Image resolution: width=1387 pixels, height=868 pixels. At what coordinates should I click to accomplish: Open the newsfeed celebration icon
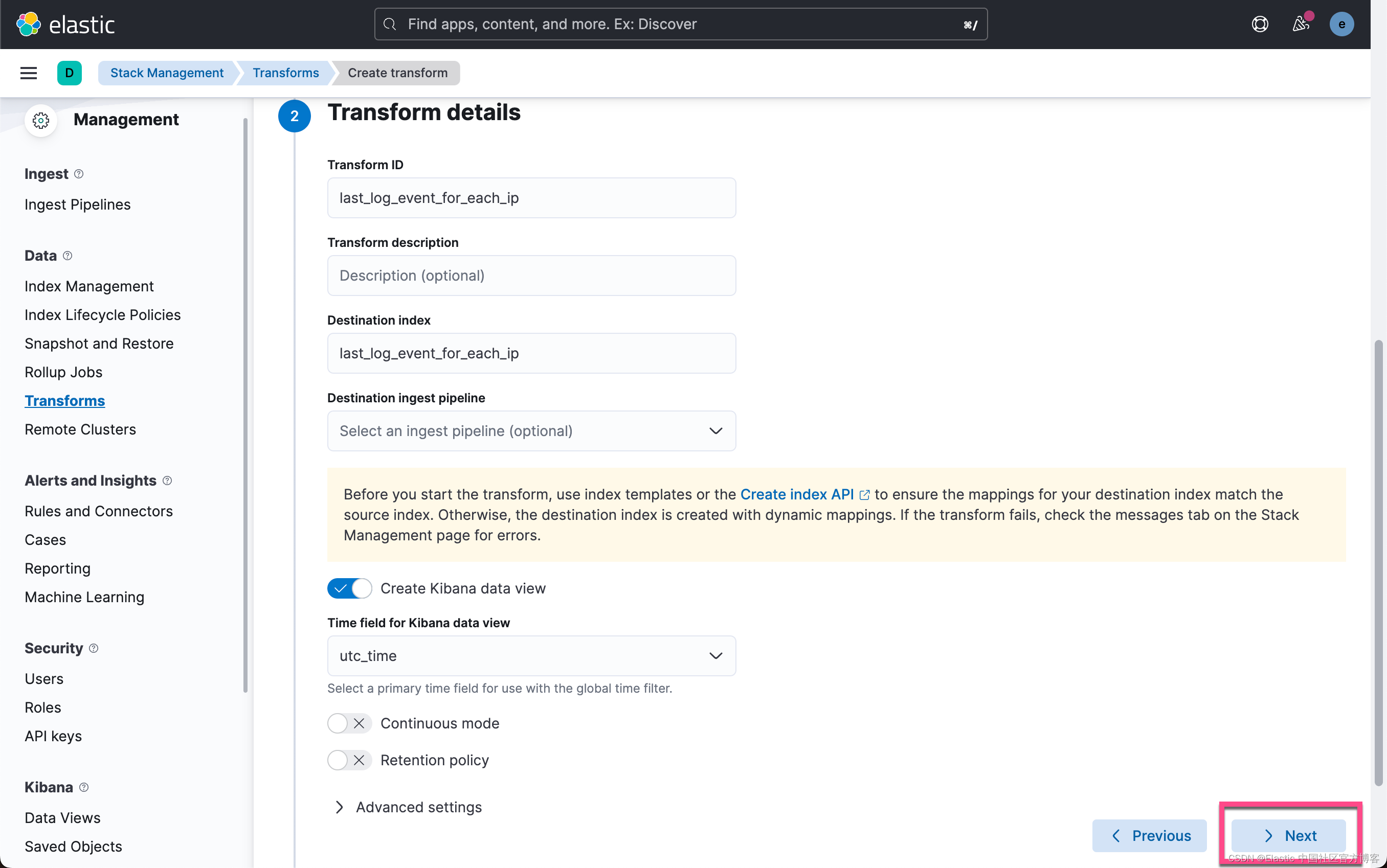(1300, 24)
